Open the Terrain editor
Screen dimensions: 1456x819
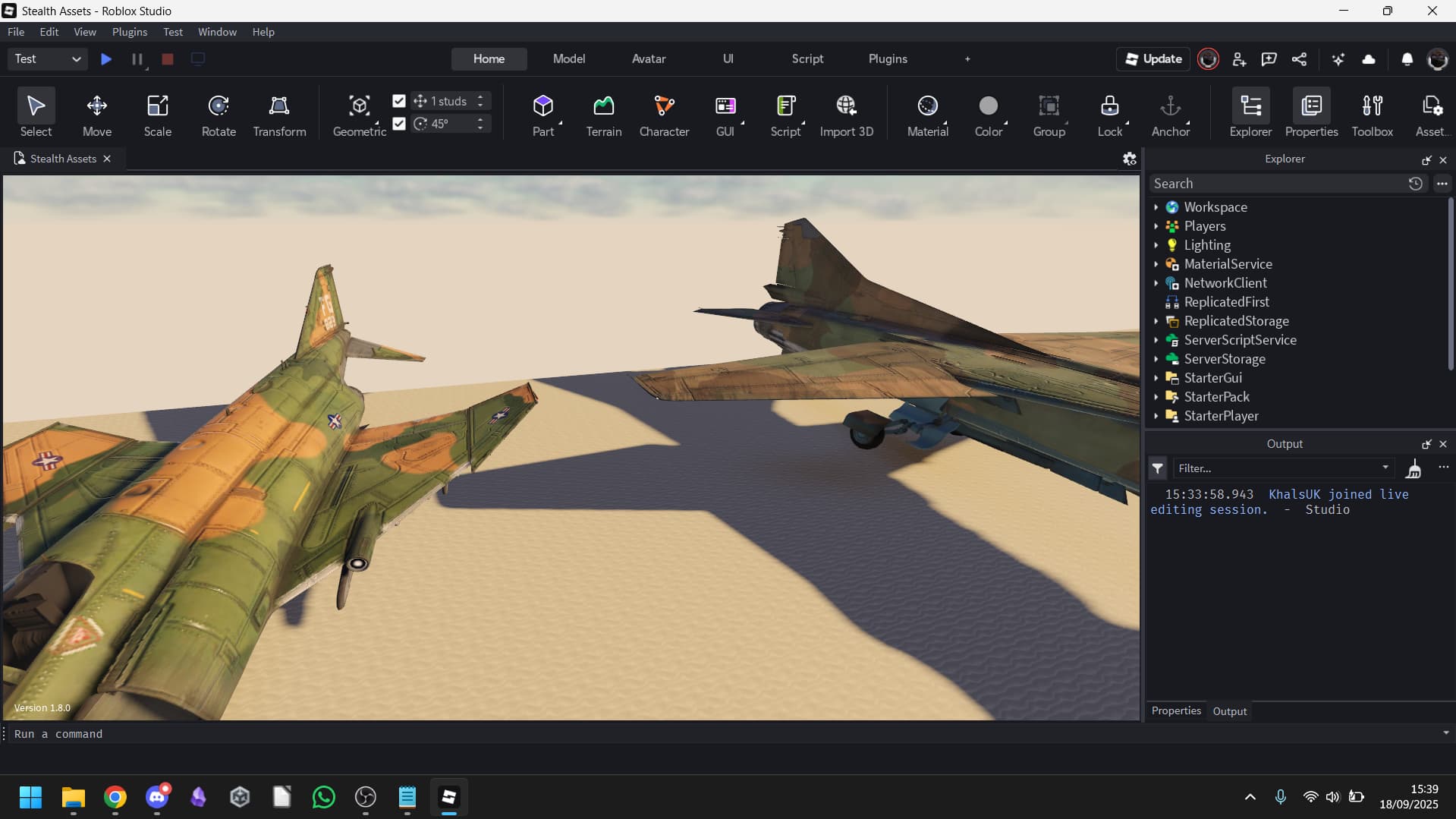point(604,114)
